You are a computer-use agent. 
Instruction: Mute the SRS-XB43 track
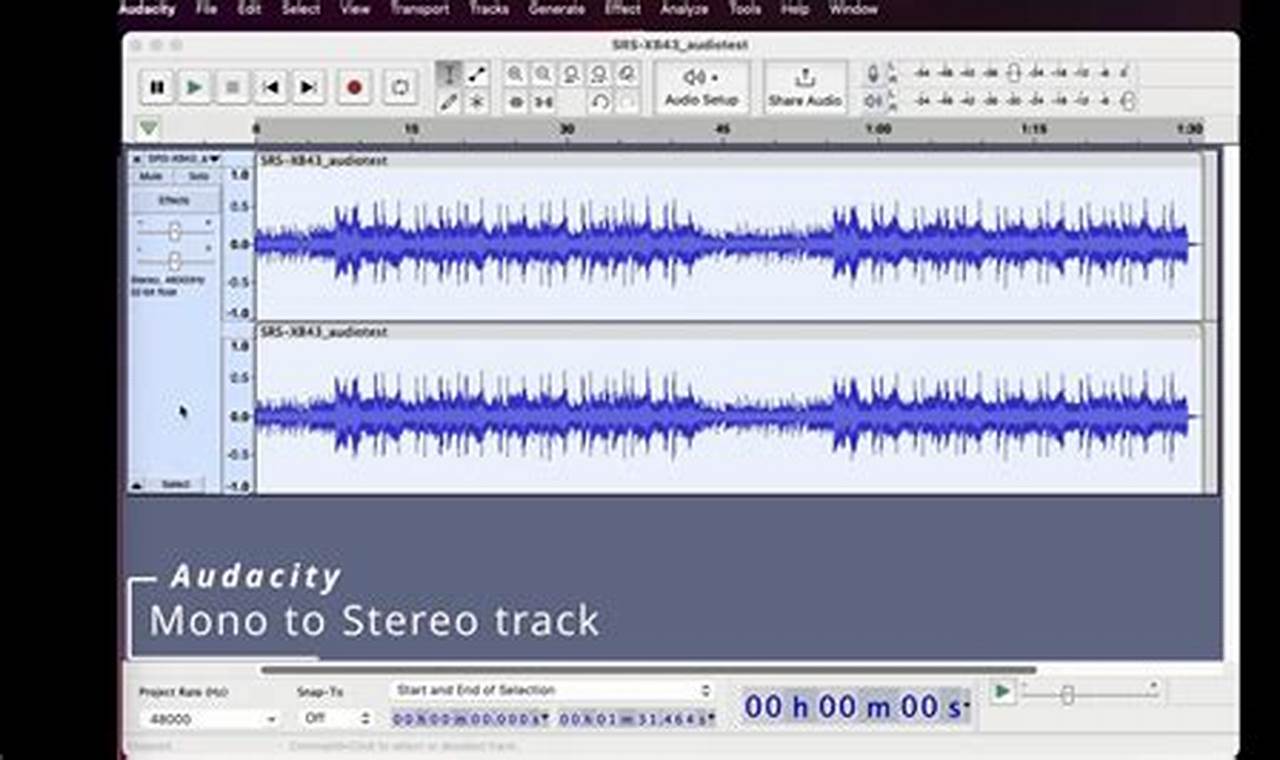[x=151, y=176]
